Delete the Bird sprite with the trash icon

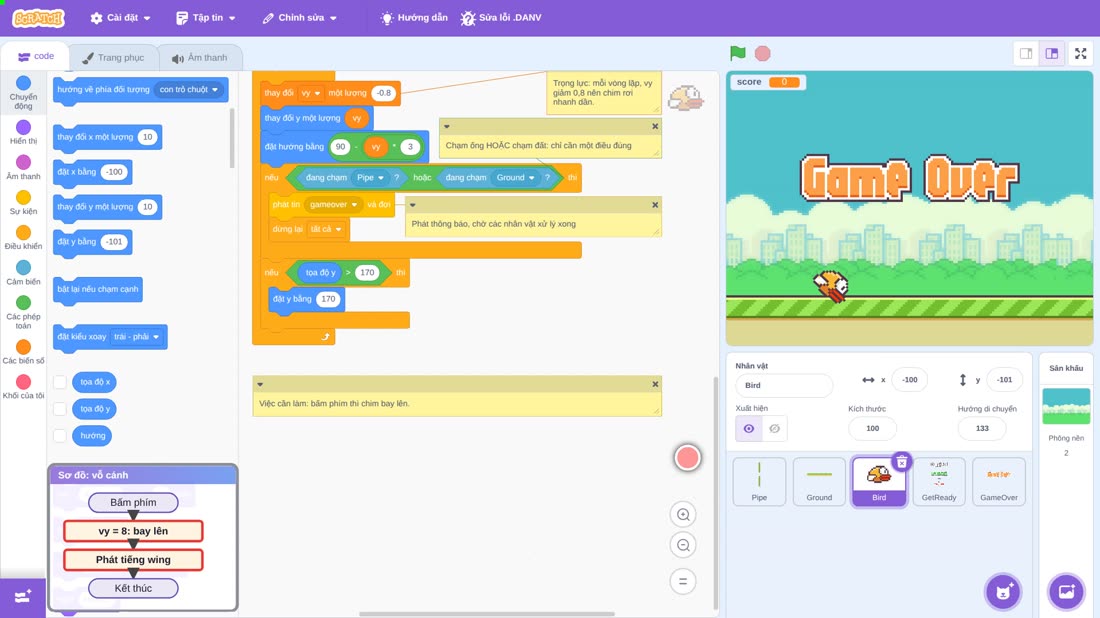(x=901, y=462)
